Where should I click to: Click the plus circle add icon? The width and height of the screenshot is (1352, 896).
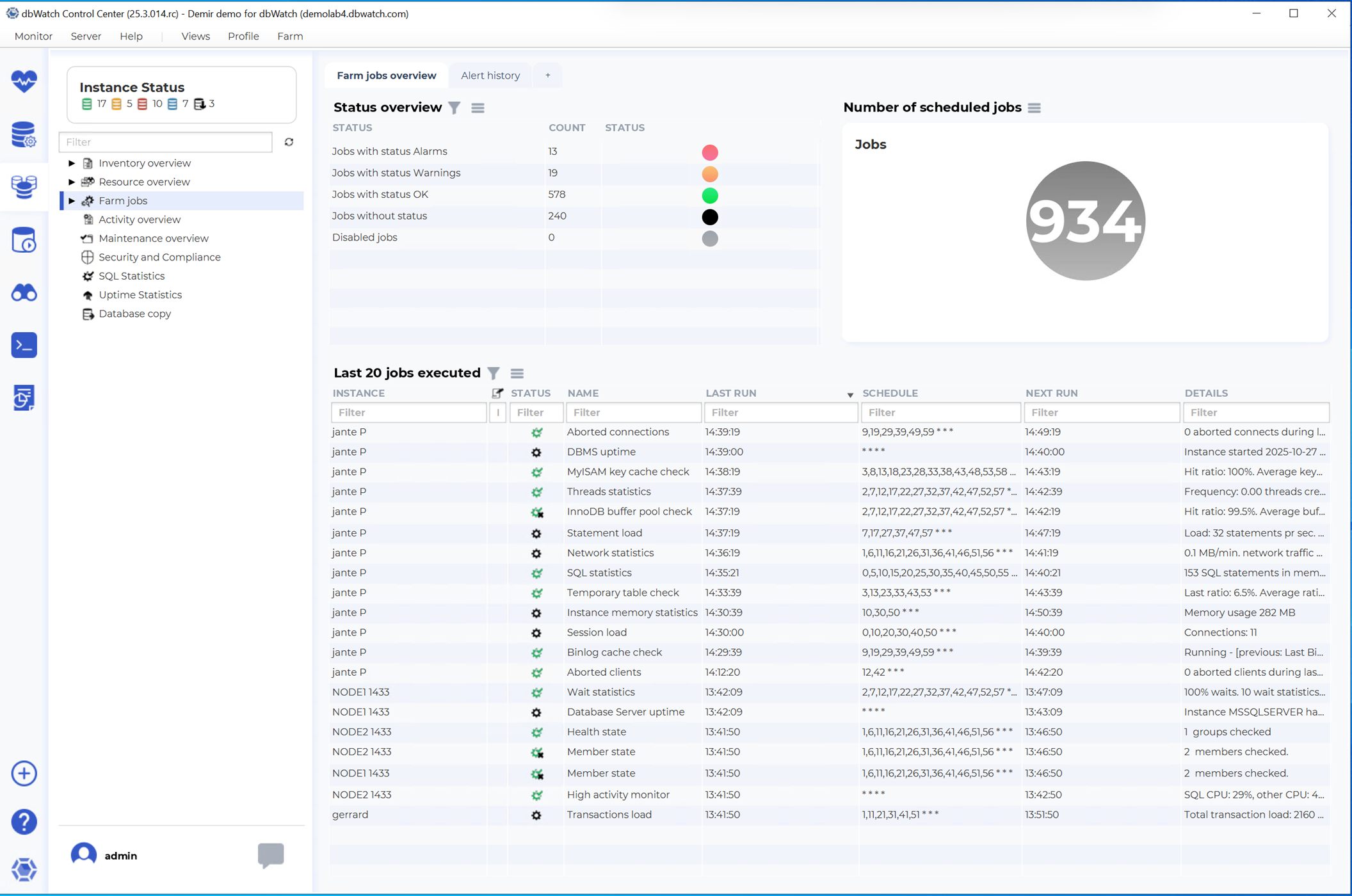pos(24,773)
